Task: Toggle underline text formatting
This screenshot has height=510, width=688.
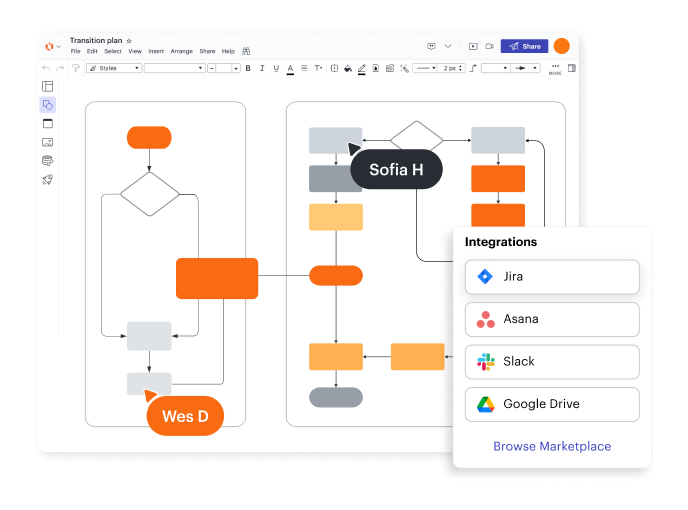Action: 276,68
